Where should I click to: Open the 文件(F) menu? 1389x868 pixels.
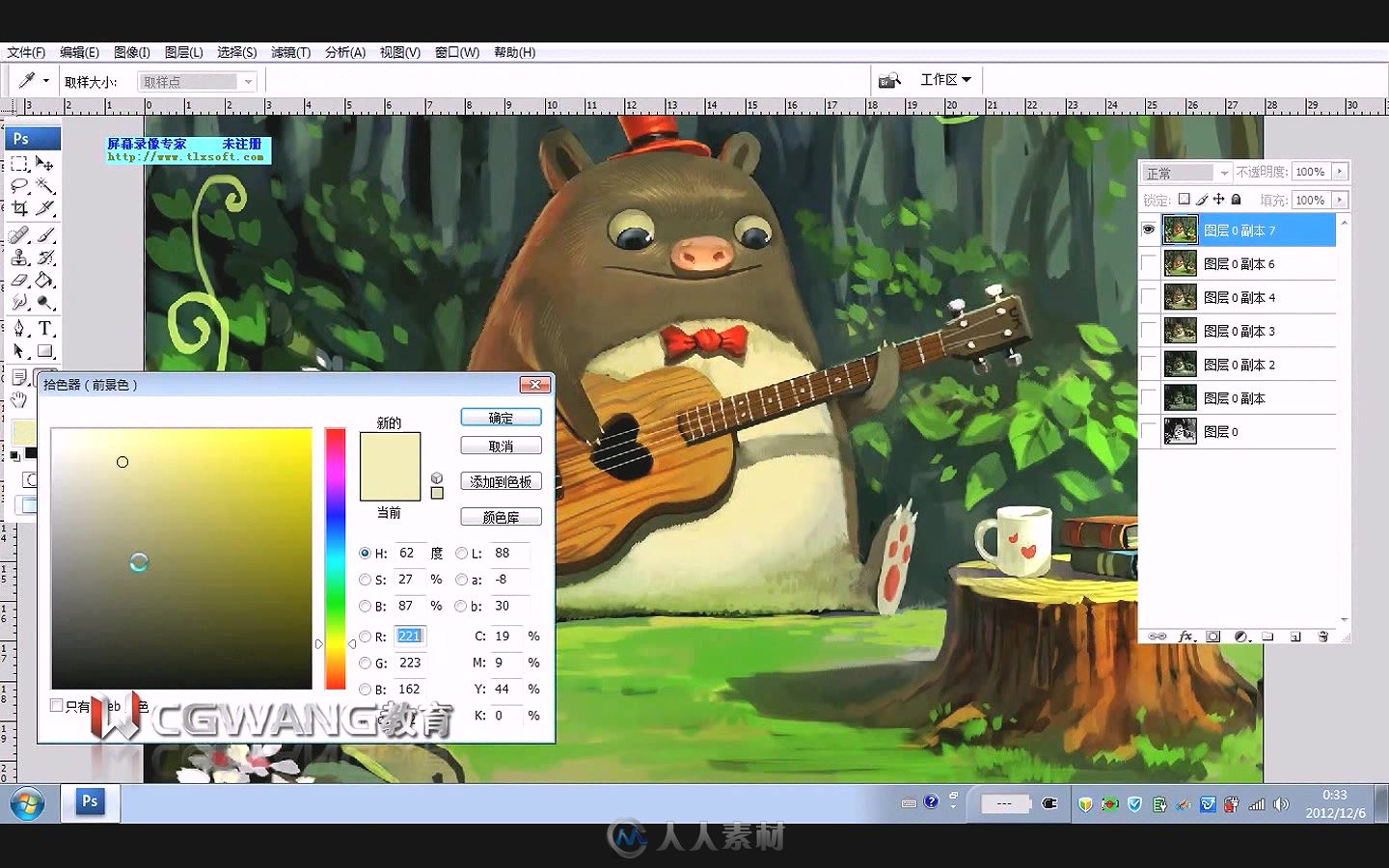26,52
